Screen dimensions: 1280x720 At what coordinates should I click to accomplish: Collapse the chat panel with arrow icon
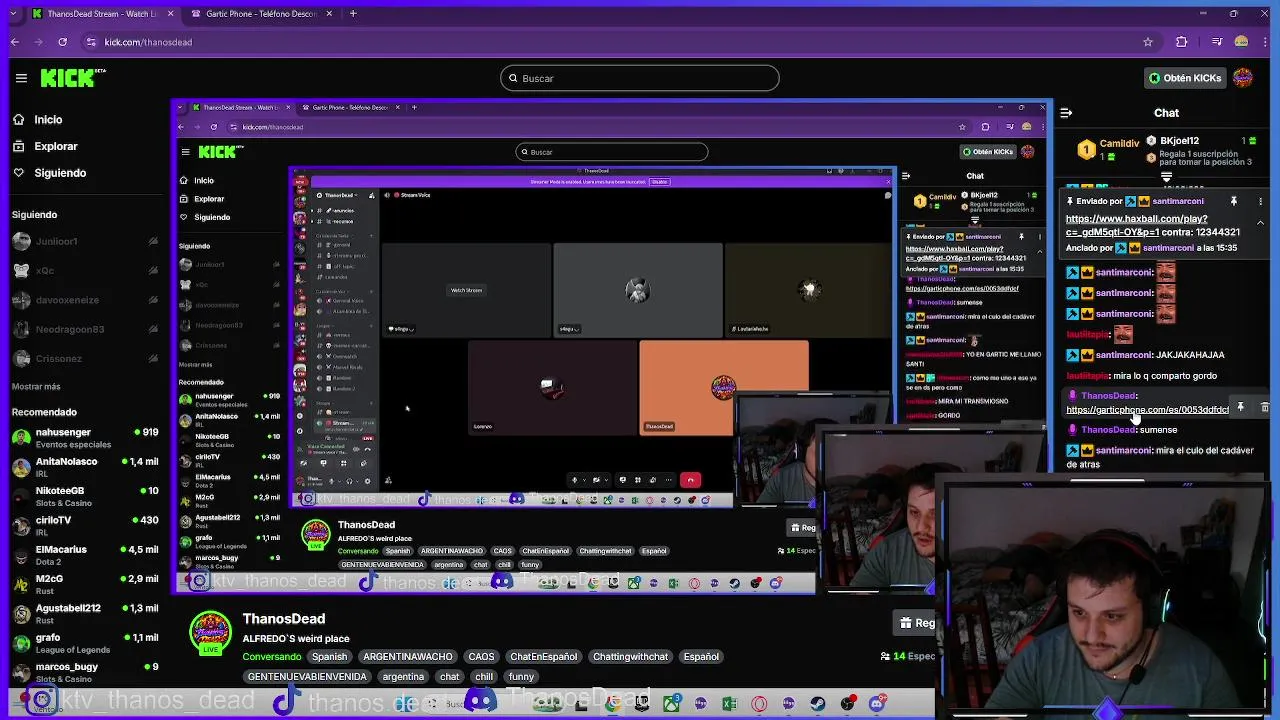click(1066, 113)
